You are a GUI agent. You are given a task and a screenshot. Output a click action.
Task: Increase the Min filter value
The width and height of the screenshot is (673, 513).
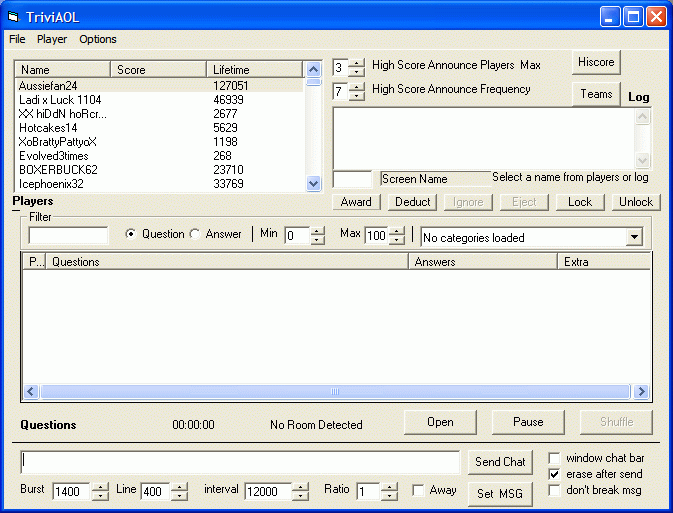point(317,231)
